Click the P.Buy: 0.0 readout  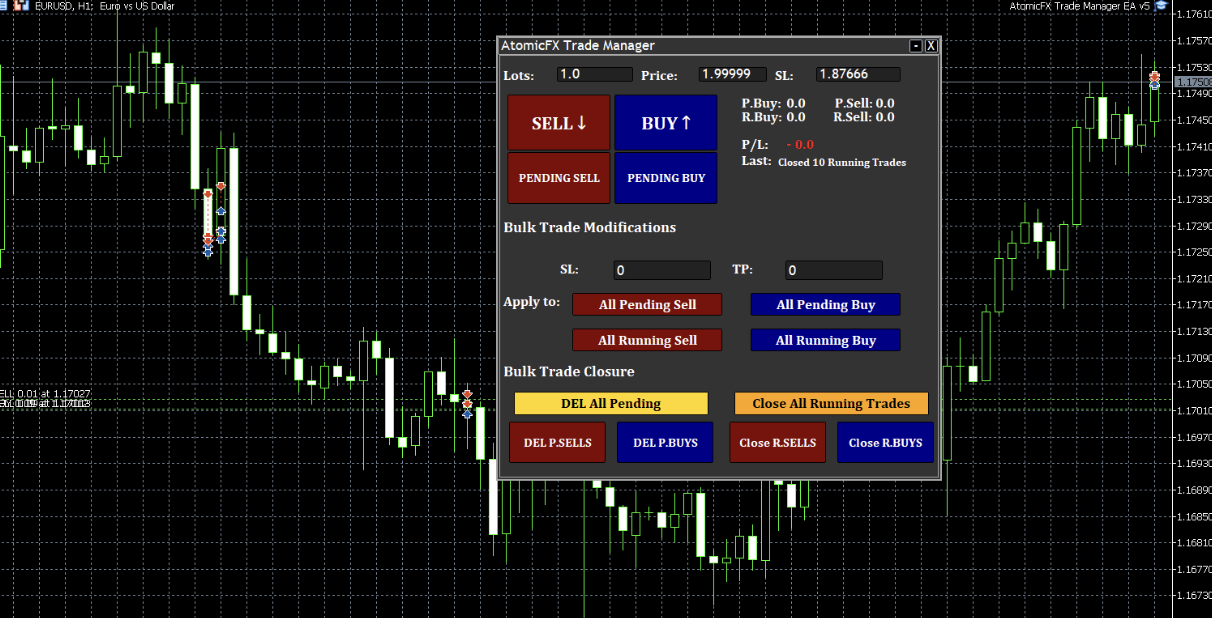(773, 103)
